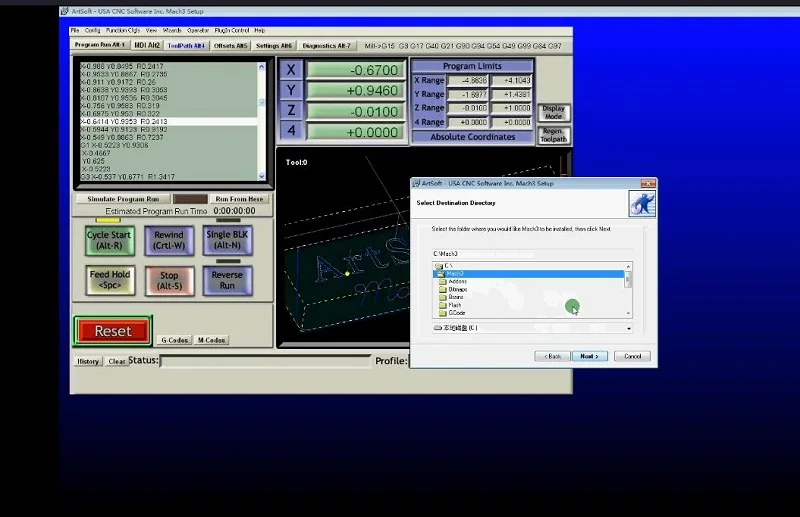Screen dimensions: 800x517
Task: Click the G-code list scroll-up arrow
Action: pos(262,67)
